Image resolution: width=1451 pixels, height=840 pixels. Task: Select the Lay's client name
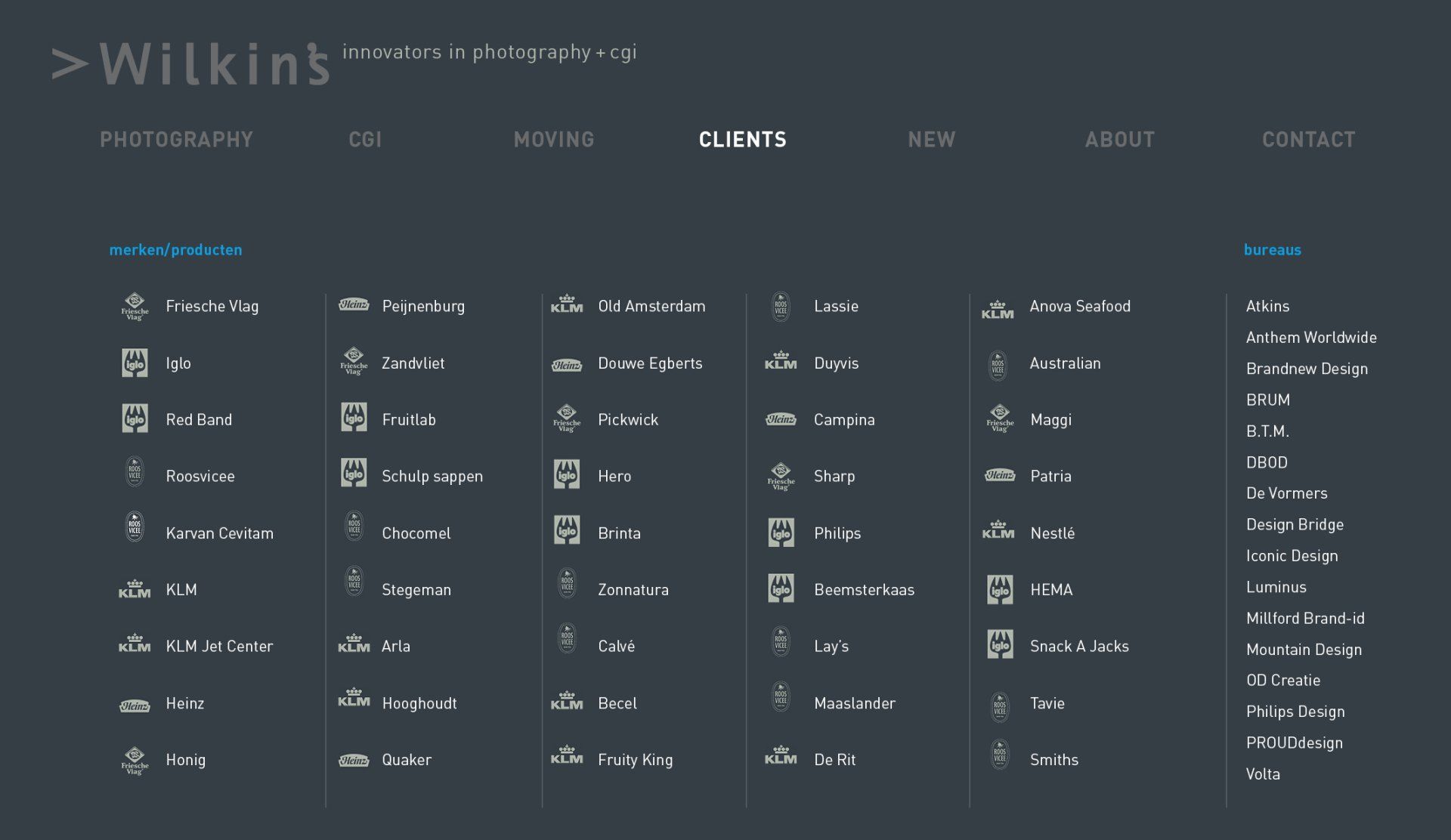831,647
